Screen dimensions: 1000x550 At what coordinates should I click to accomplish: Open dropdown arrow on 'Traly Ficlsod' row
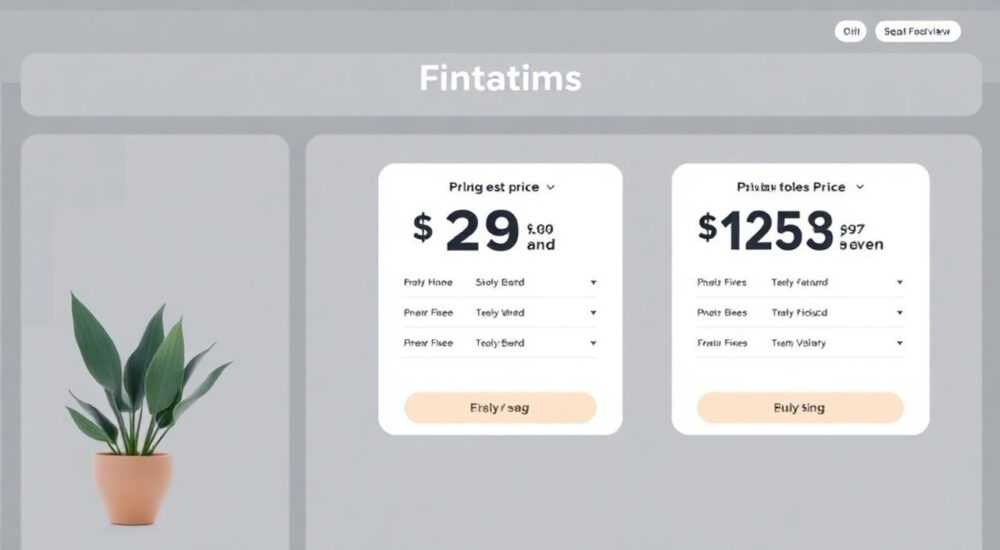[x=899, y=313]
